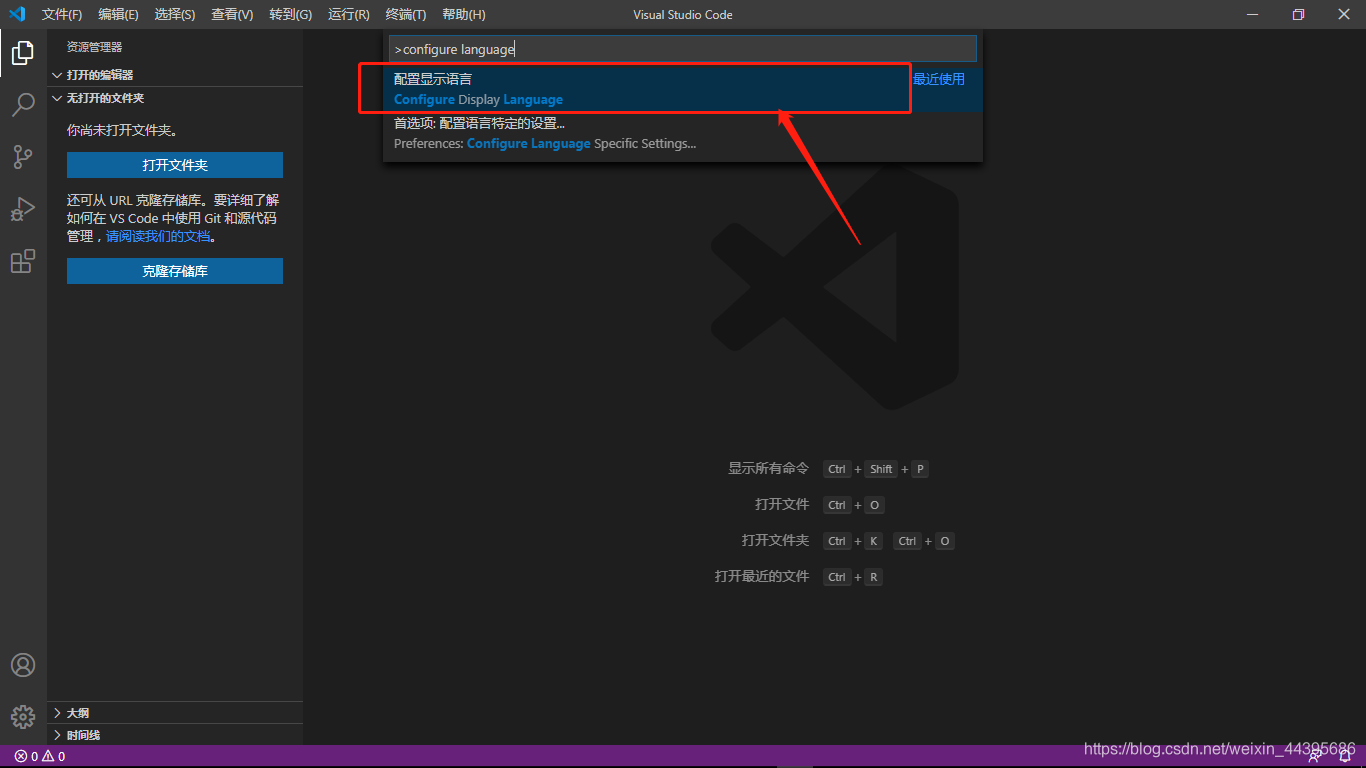Open the 编辑(E) menu
1366x768 pixels.
point(118,14)
